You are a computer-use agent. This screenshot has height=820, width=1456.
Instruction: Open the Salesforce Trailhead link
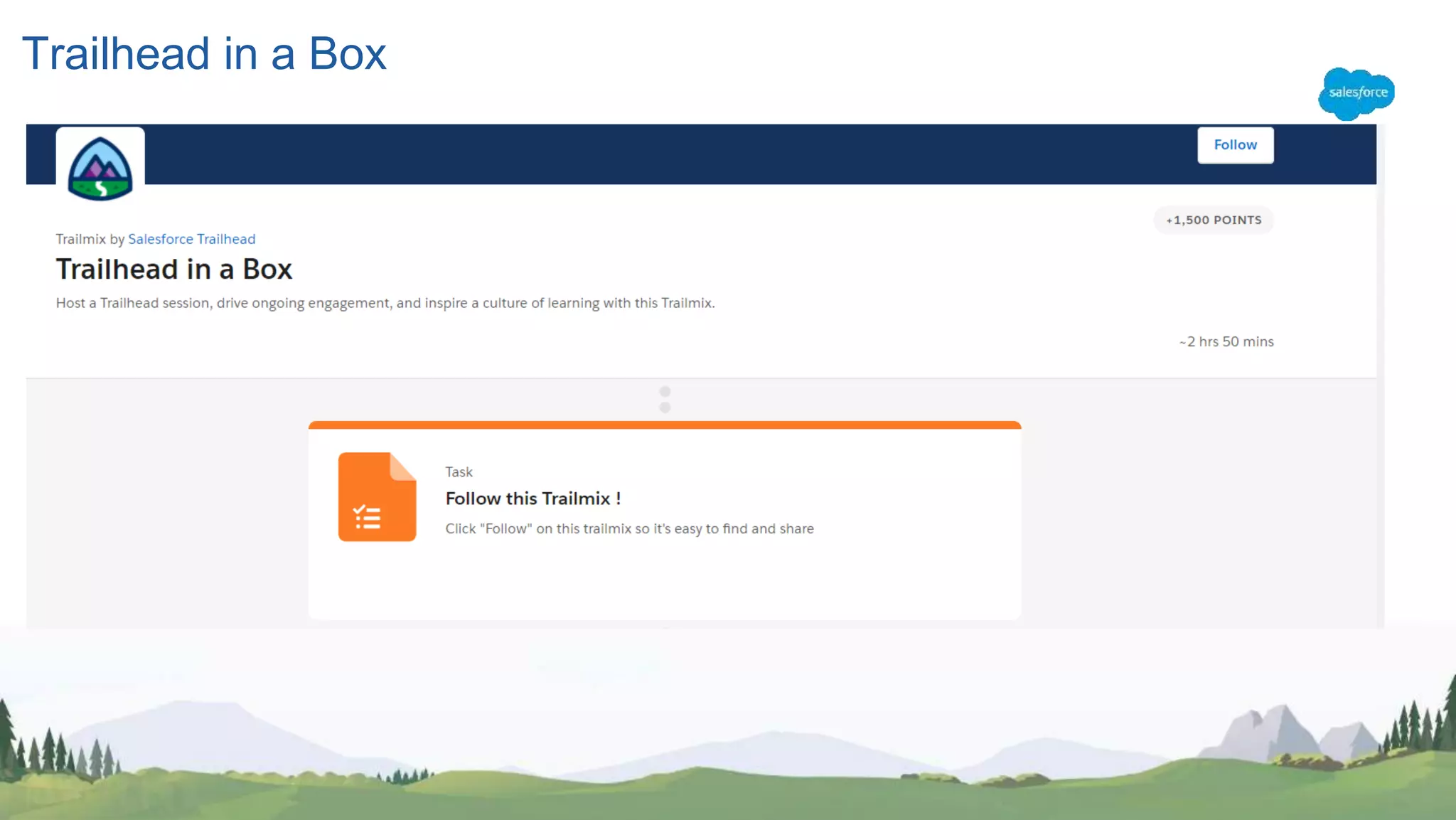(191, 239)
